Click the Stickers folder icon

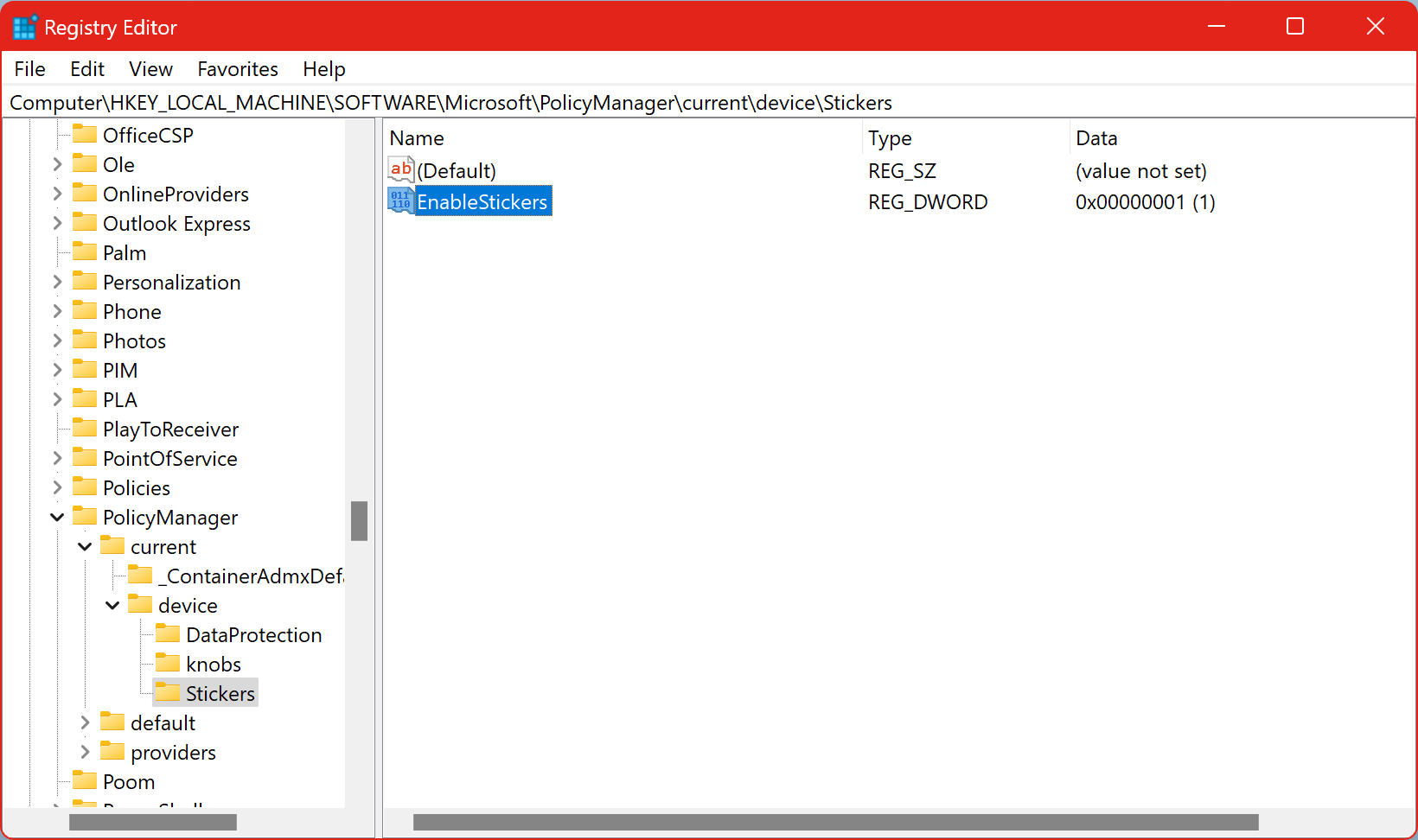168,692
